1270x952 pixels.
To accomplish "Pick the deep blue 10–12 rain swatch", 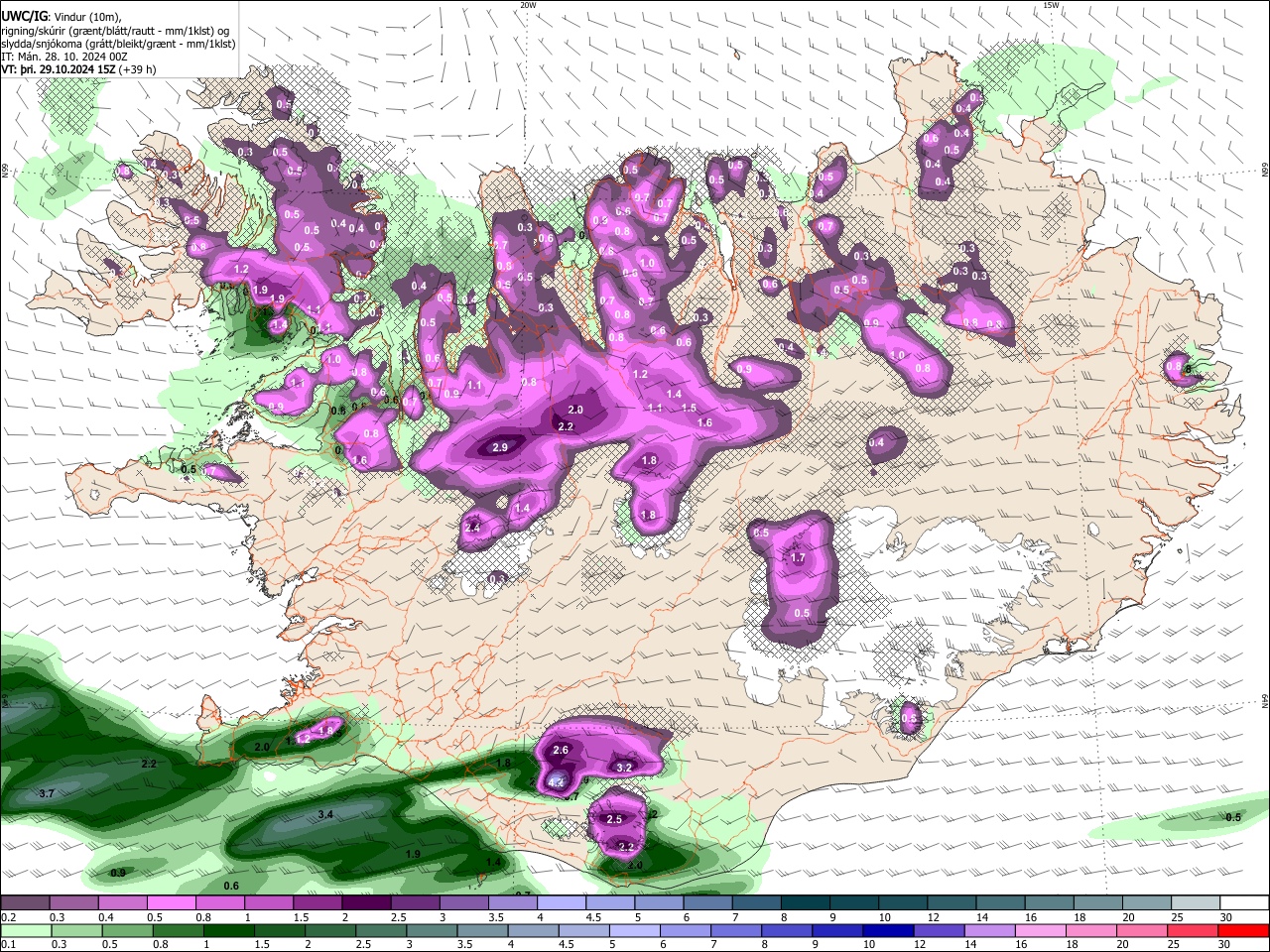I will [x=887, y=931].
